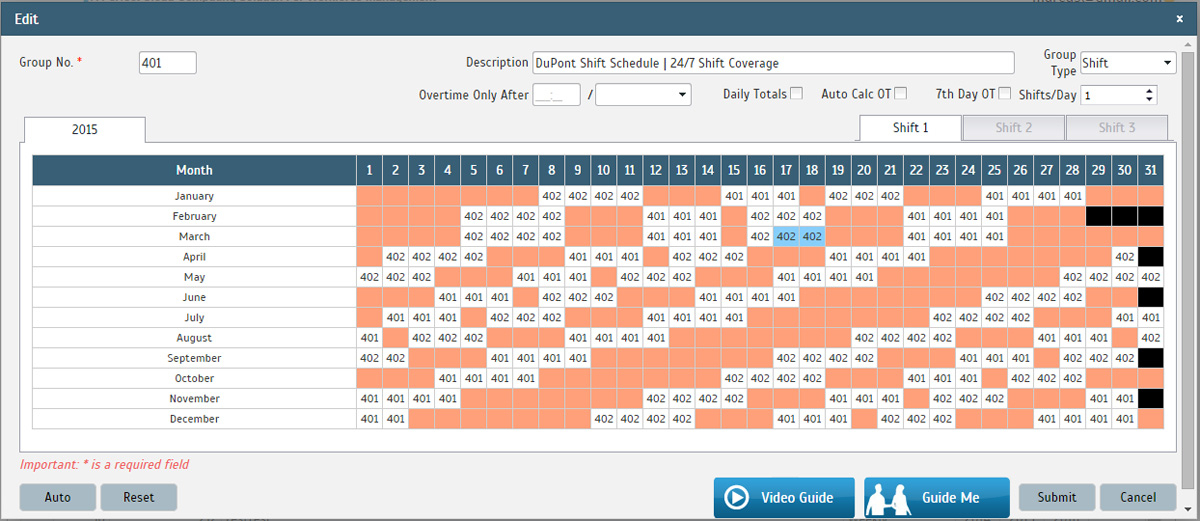The height and width of the screenshot is (521, 1200).
Task: Click day 31 column header
Action: [1151, 170]
